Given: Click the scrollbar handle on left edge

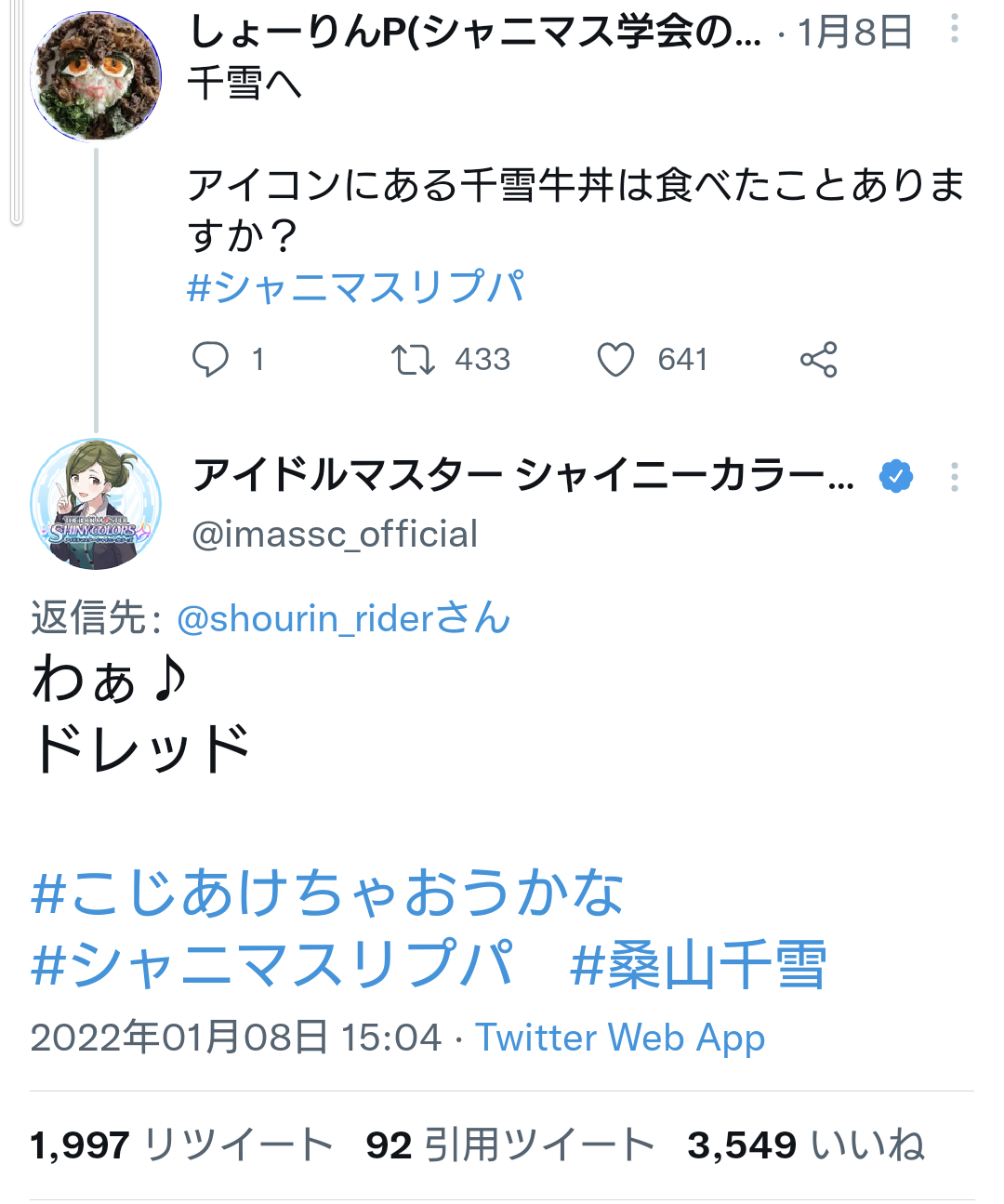Looking at the screenshot, I should [x=16, y=112].
